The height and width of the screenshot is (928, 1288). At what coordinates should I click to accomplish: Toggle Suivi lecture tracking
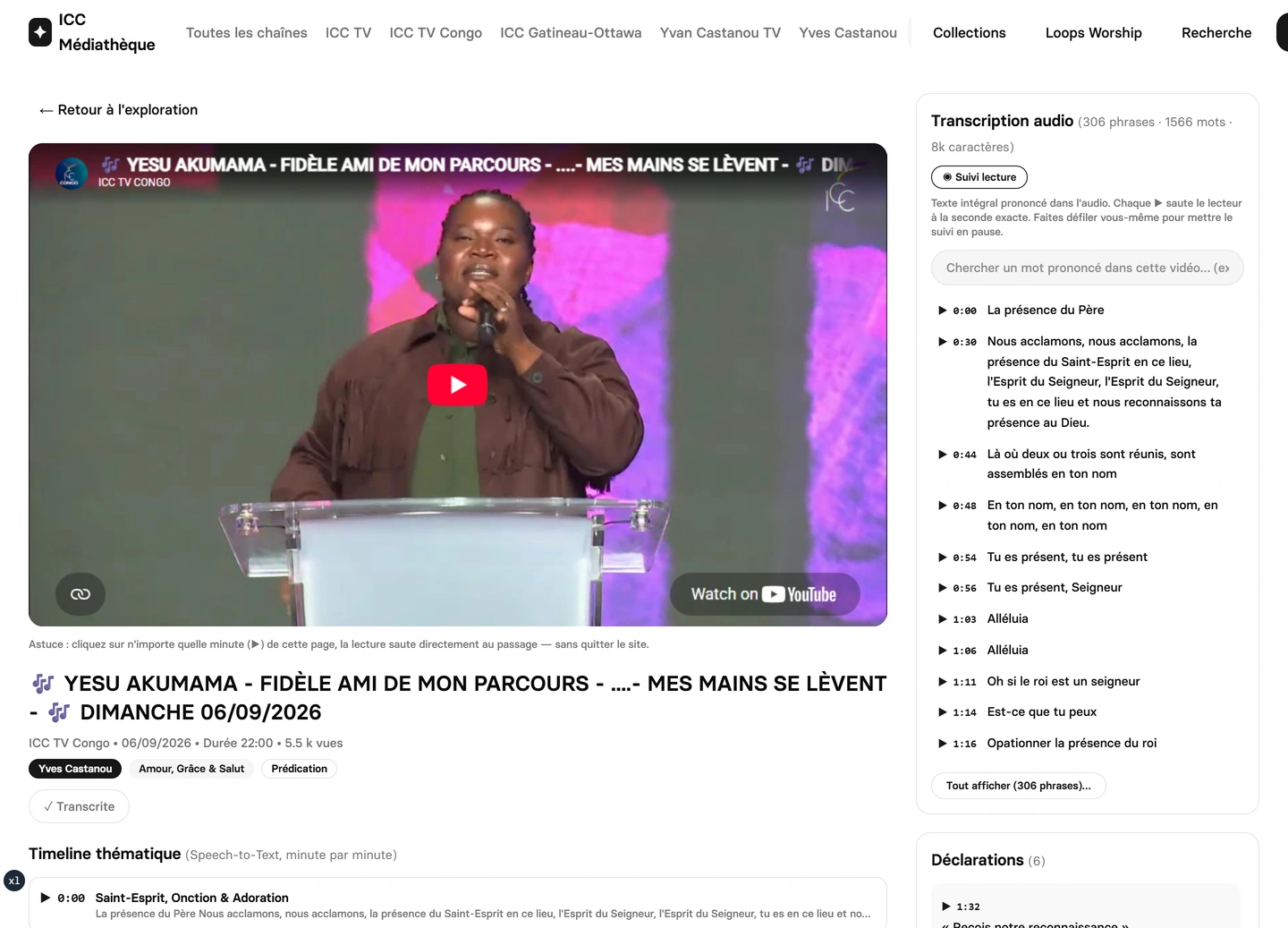coord(979,177)
